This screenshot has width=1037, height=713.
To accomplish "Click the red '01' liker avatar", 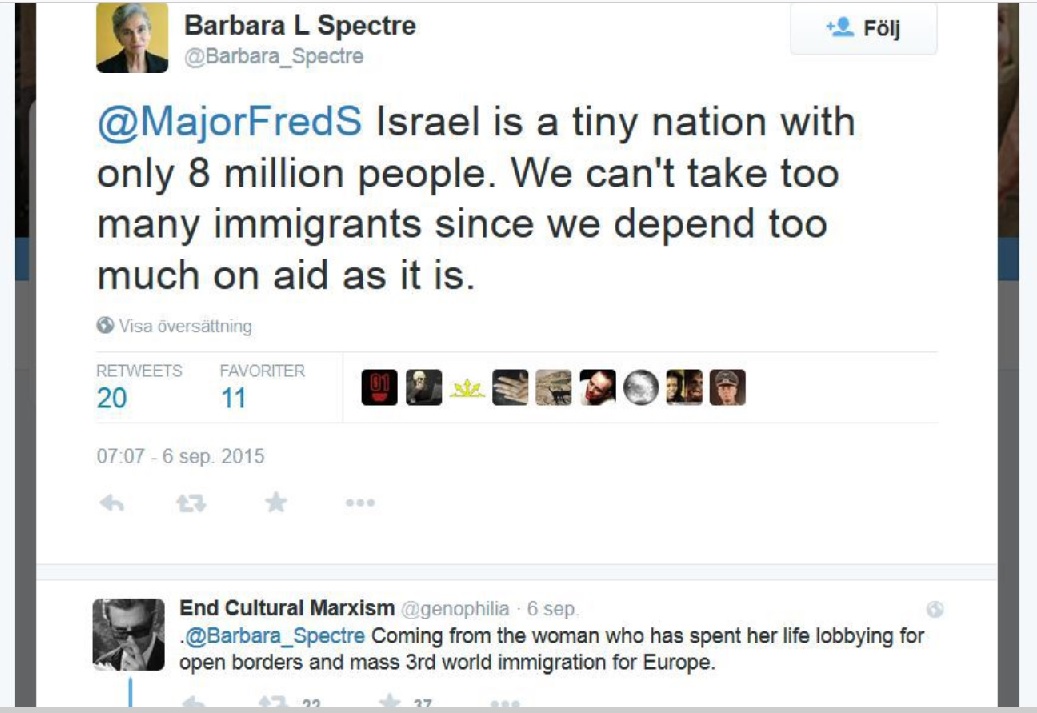I will coord(379,388).
